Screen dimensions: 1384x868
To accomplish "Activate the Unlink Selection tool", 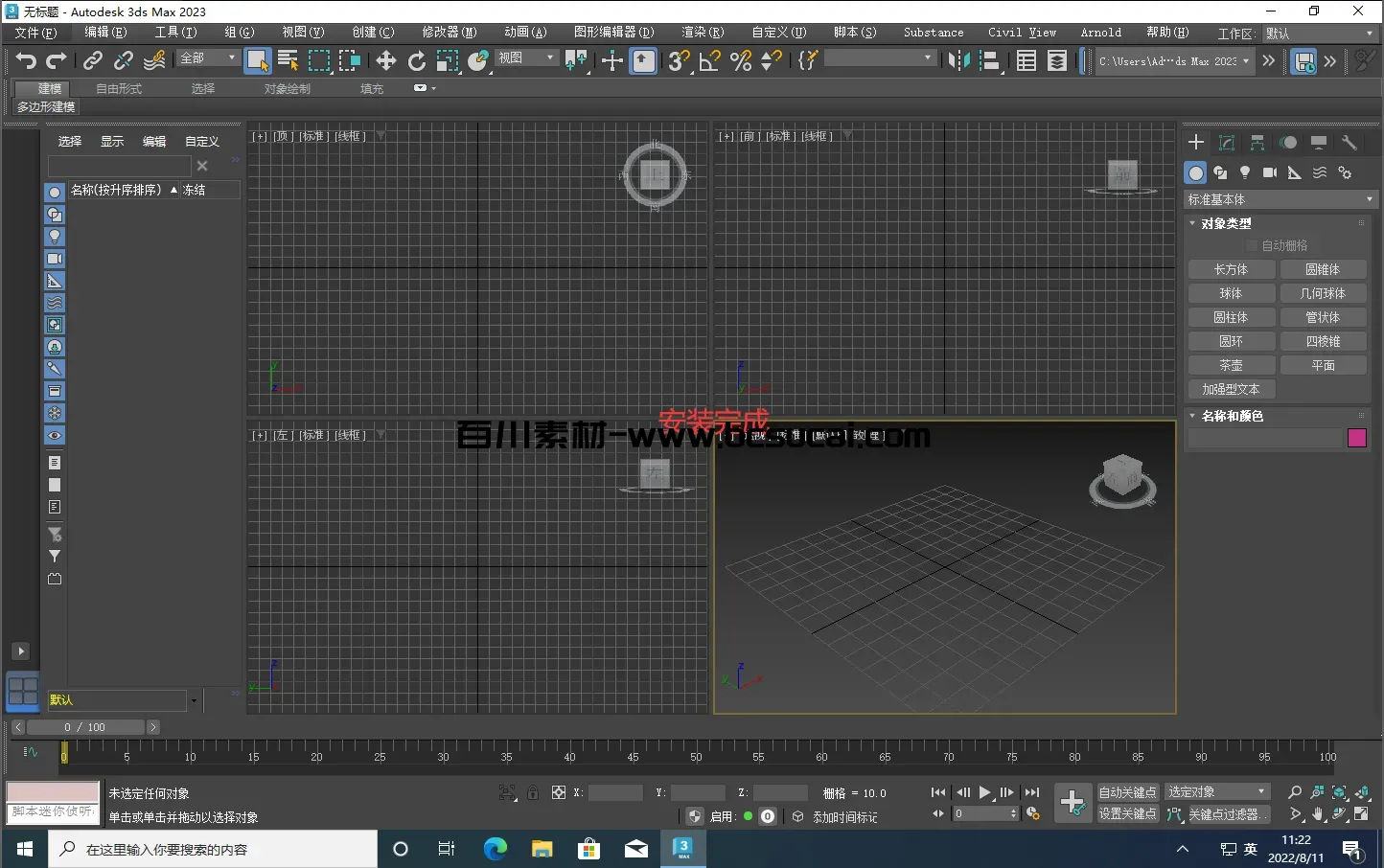I will [x=124, y=60].
